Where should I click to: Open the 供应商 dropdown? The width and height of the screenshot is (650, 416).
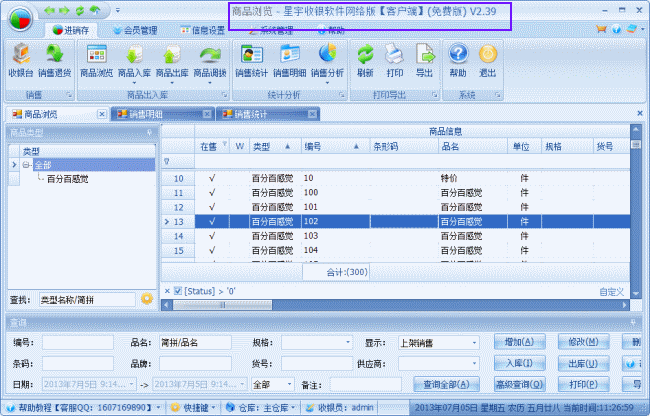point(474,364)
